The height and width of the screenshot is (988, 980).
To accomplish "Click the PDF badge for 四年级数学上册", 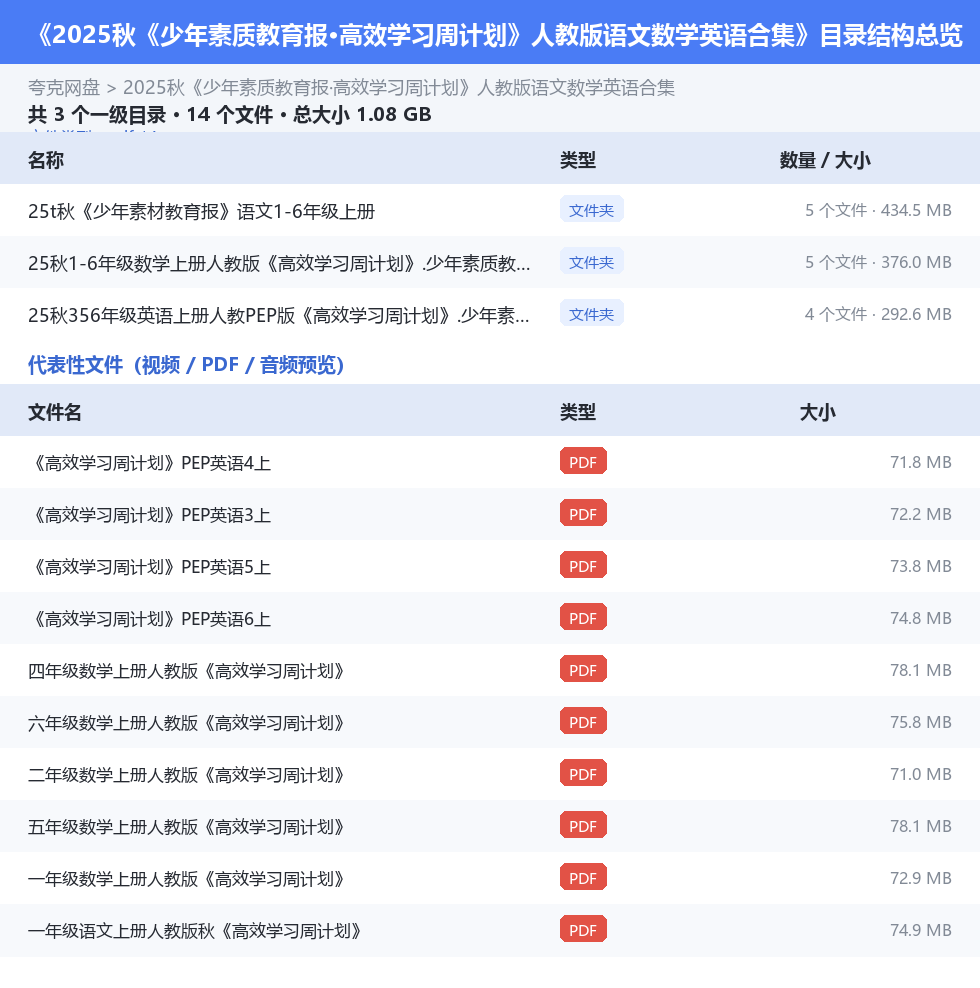I will pyautogui.click(x=583, y=670).
